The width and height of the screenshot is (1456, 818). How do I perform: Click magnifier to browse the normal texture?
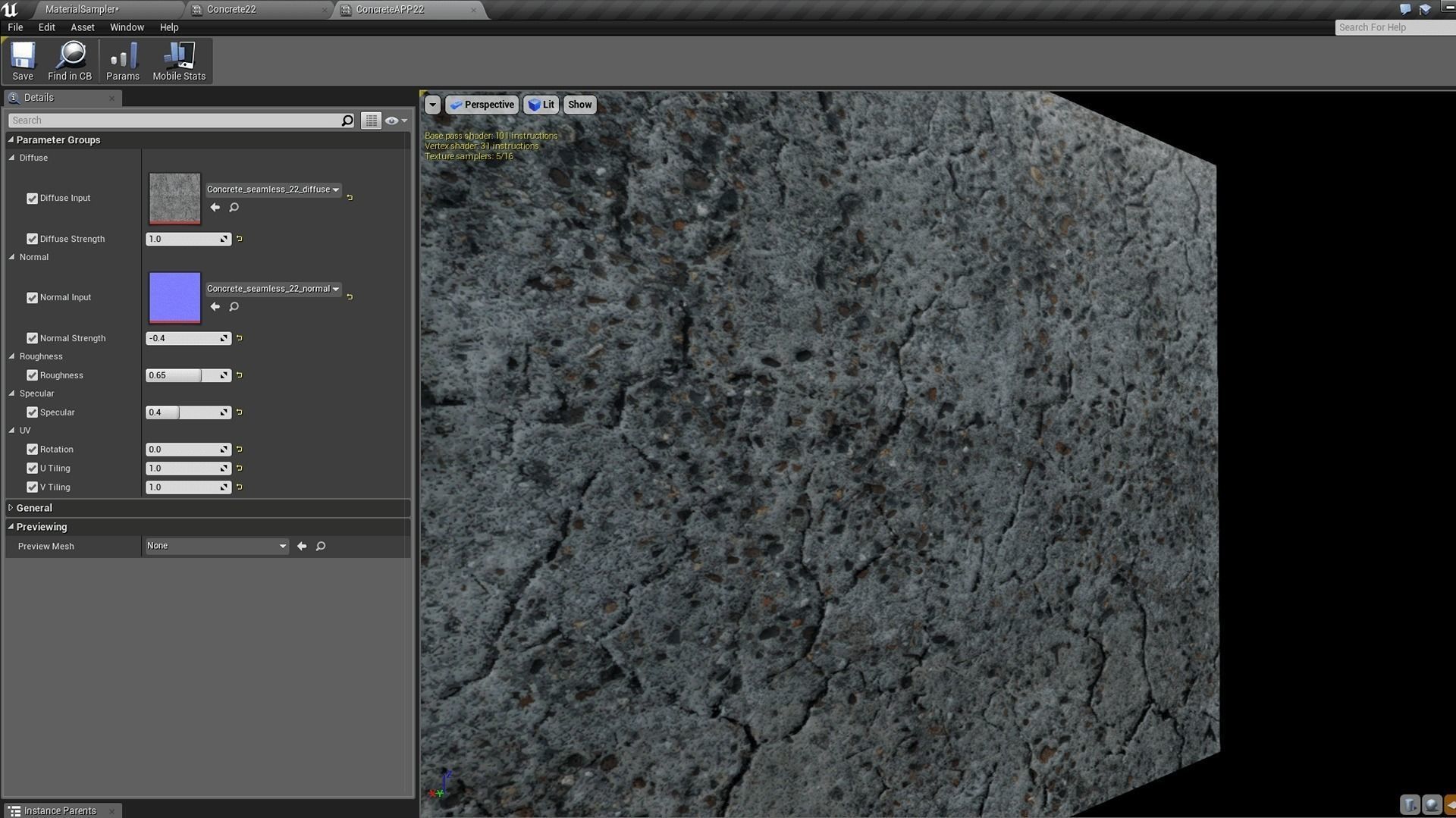[x=234, y=306]
